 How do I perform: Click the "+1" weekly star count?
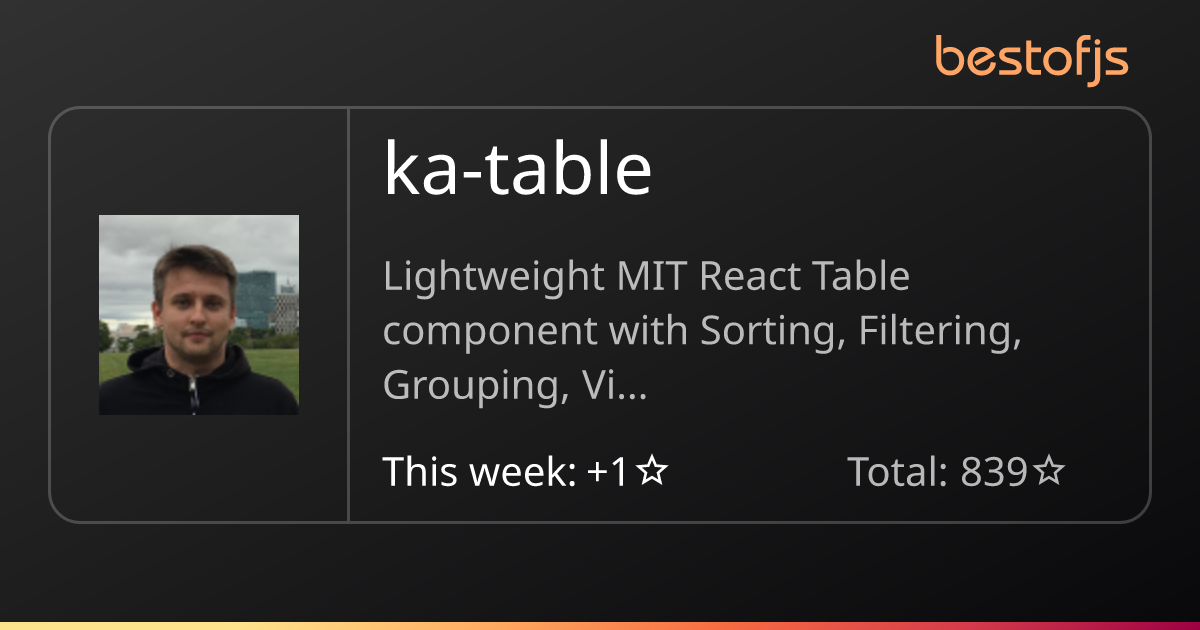[608, 471]
